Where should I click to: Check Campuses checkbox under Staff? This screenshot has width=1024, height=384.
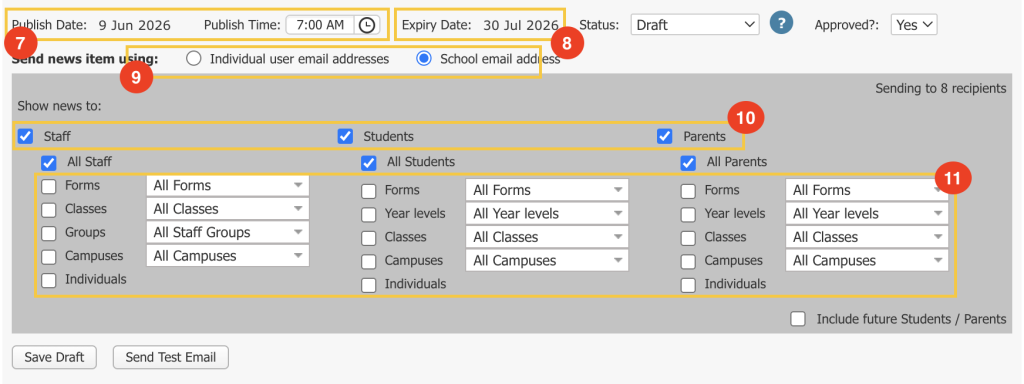click(x=49, y=257)
